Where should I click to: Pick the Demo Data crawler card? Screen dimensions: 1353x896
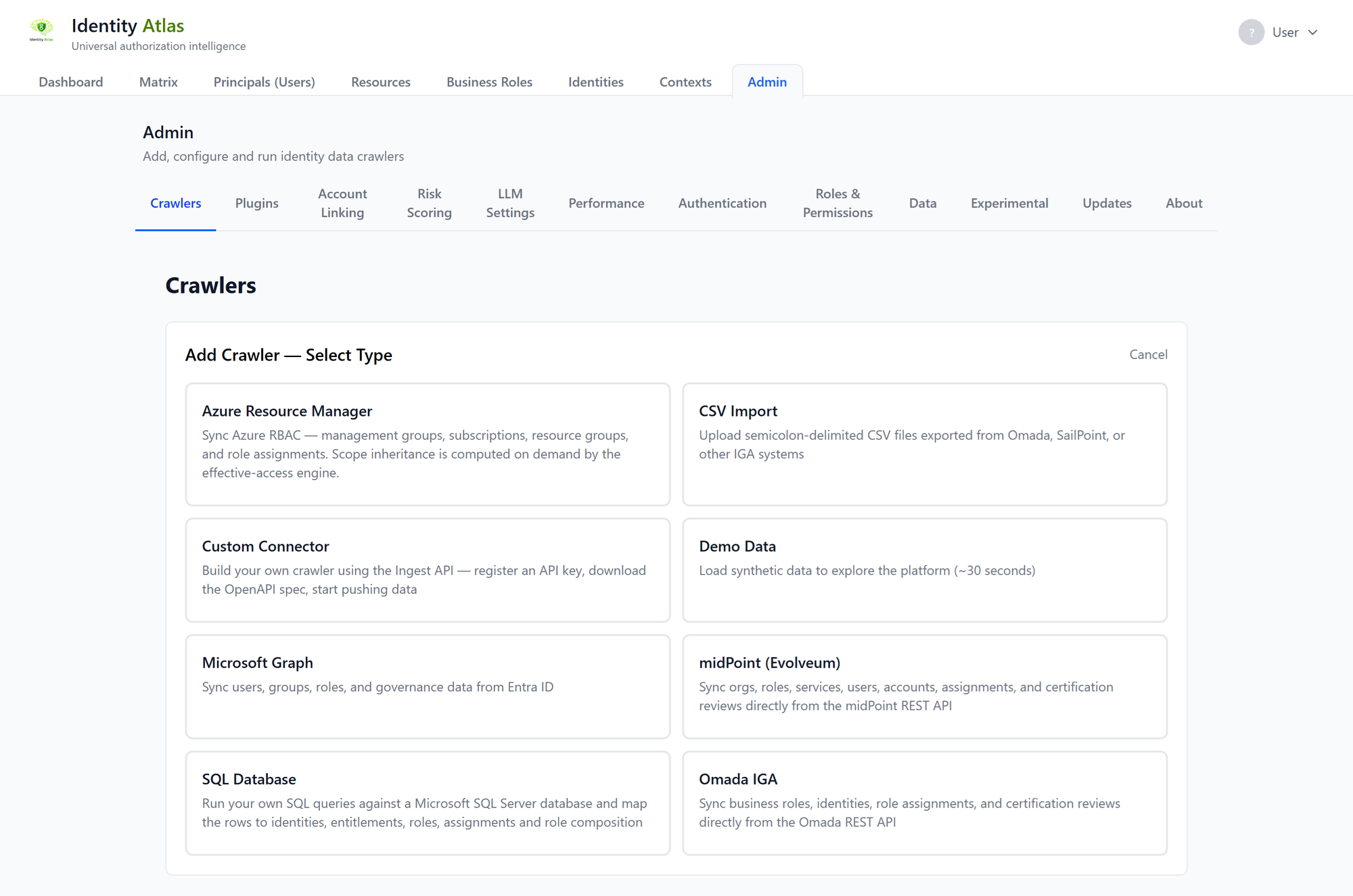(925, 570)
